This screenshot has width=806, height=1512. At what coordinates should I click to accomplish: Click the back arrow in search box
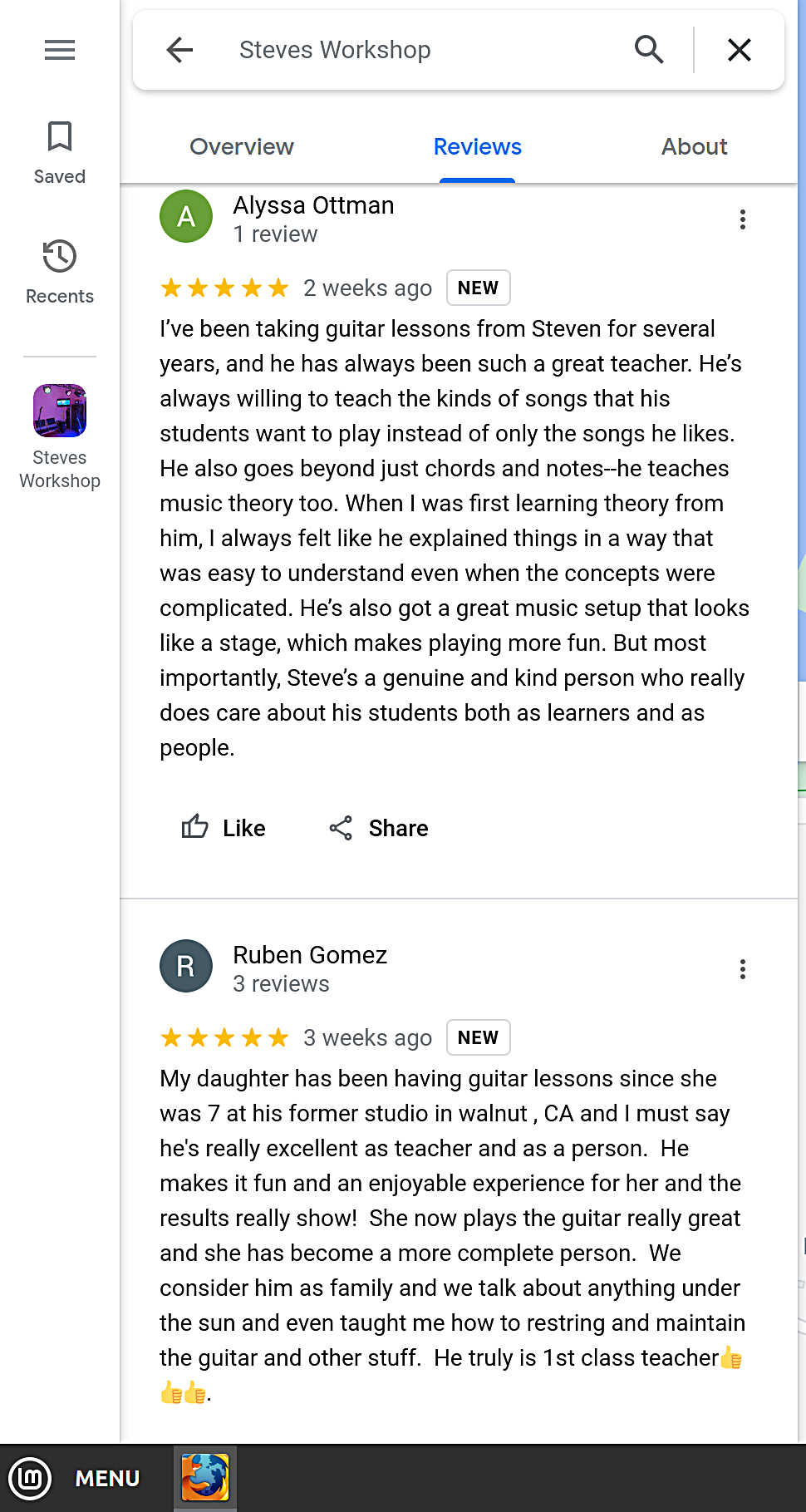179,51
